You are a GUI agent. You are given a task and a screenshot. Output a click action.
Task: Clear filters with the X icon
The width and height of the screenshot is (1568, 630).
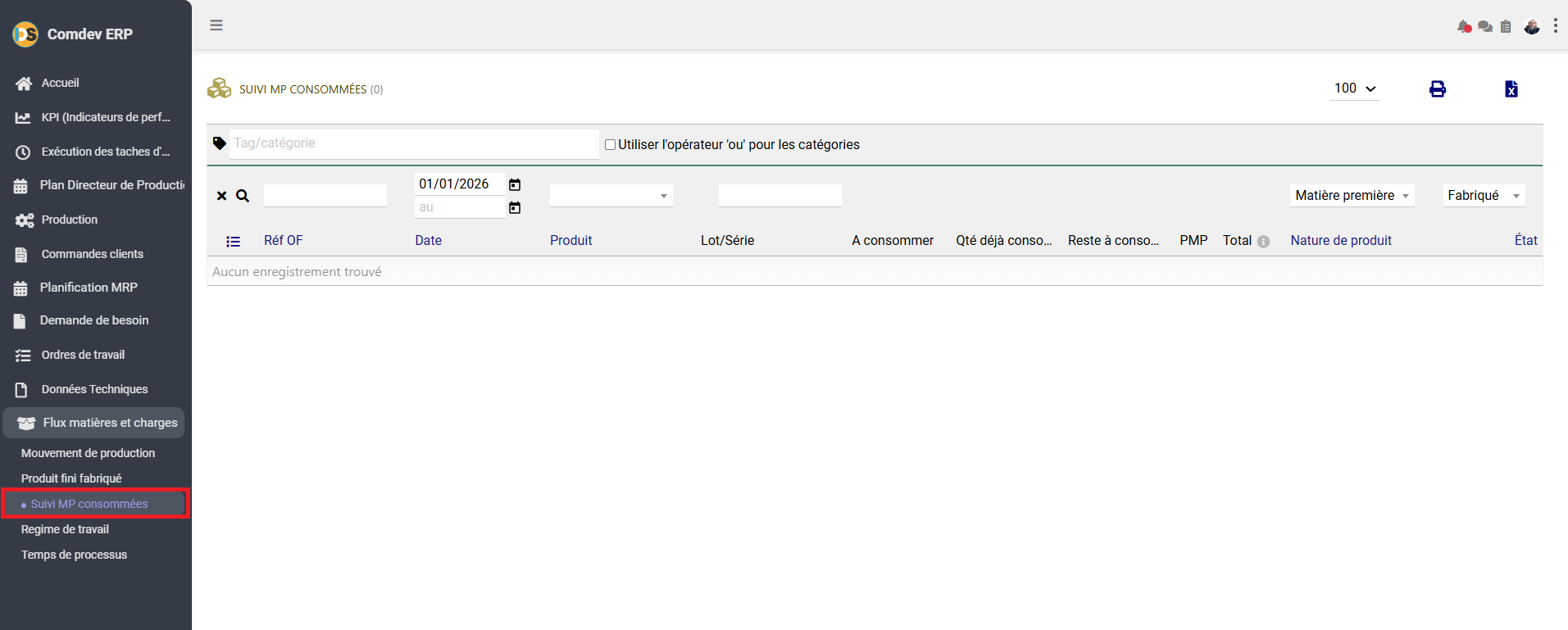coord(221,196)
